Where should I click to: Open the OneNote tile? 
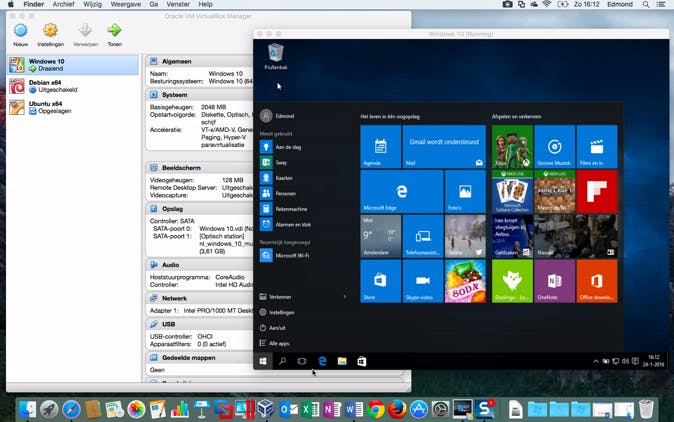555,281
